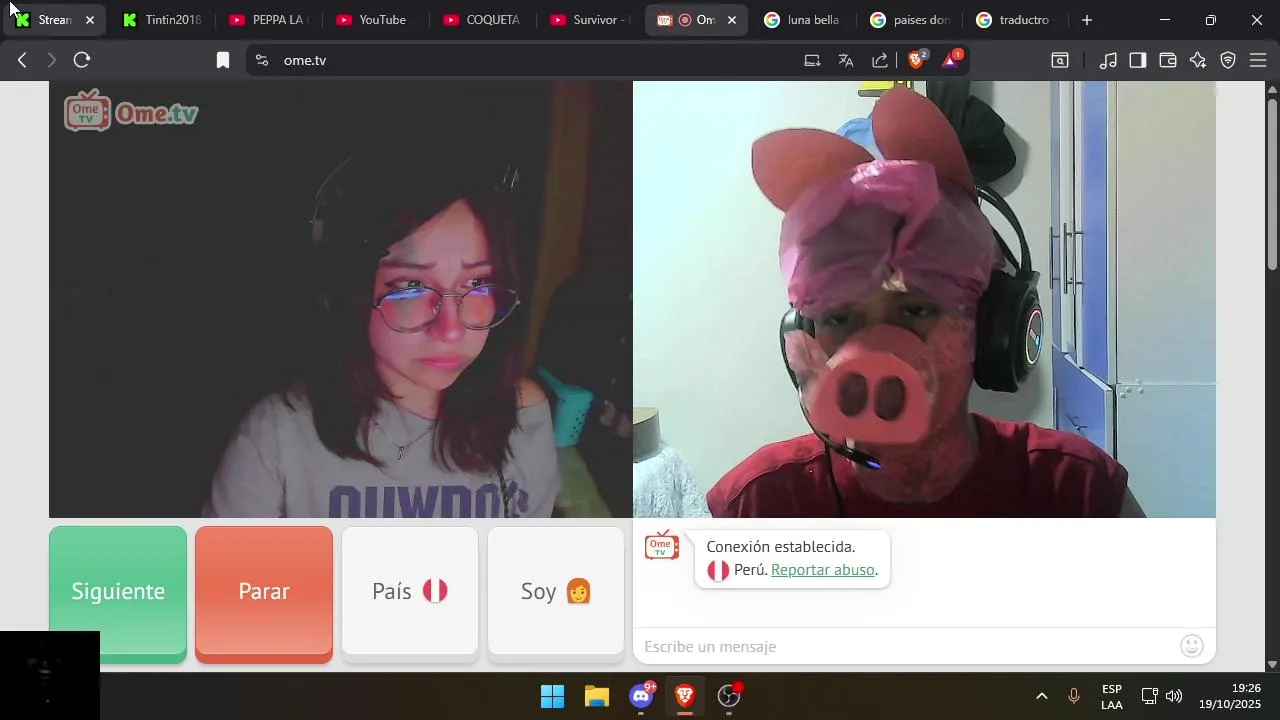The image size is (1280, 720).
Task: Open the Windows Start menu
Action: tap(552, 696)
